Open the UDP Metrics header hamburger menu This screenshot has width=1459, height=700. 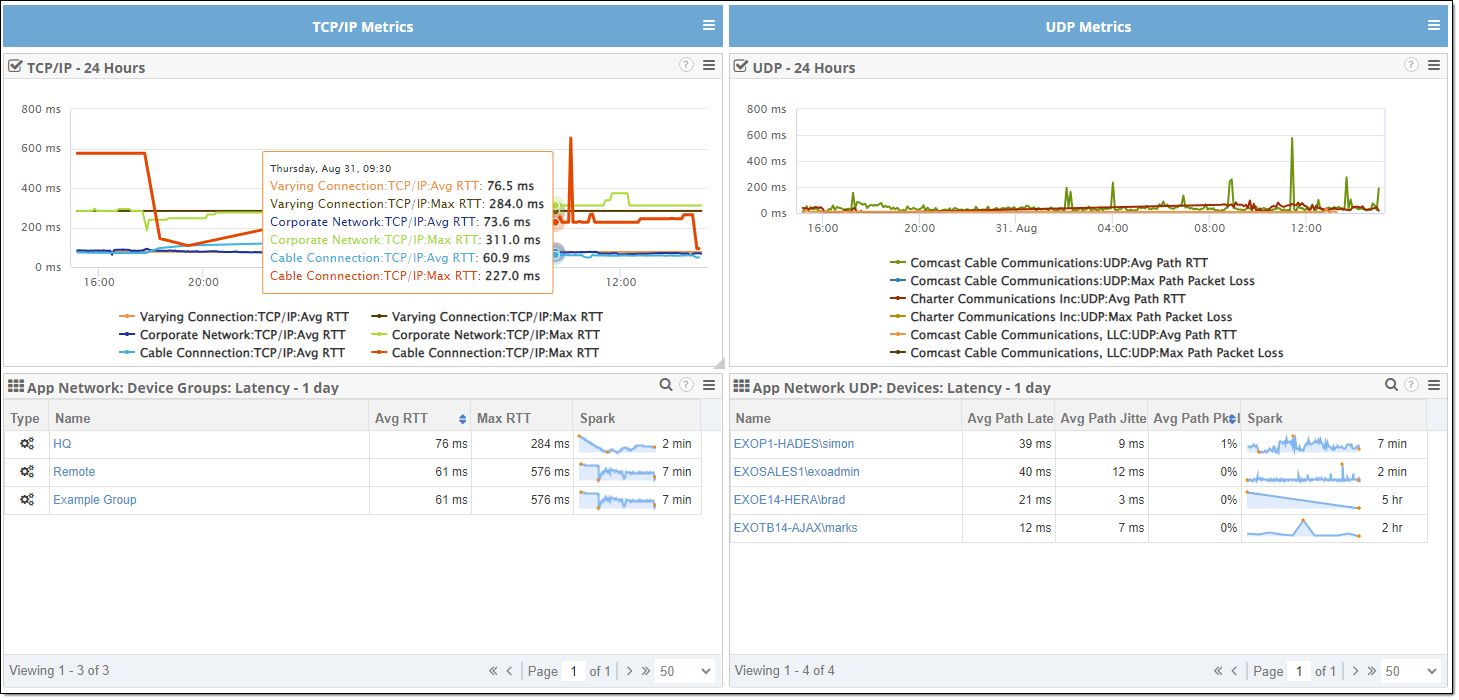[1435, 26]
